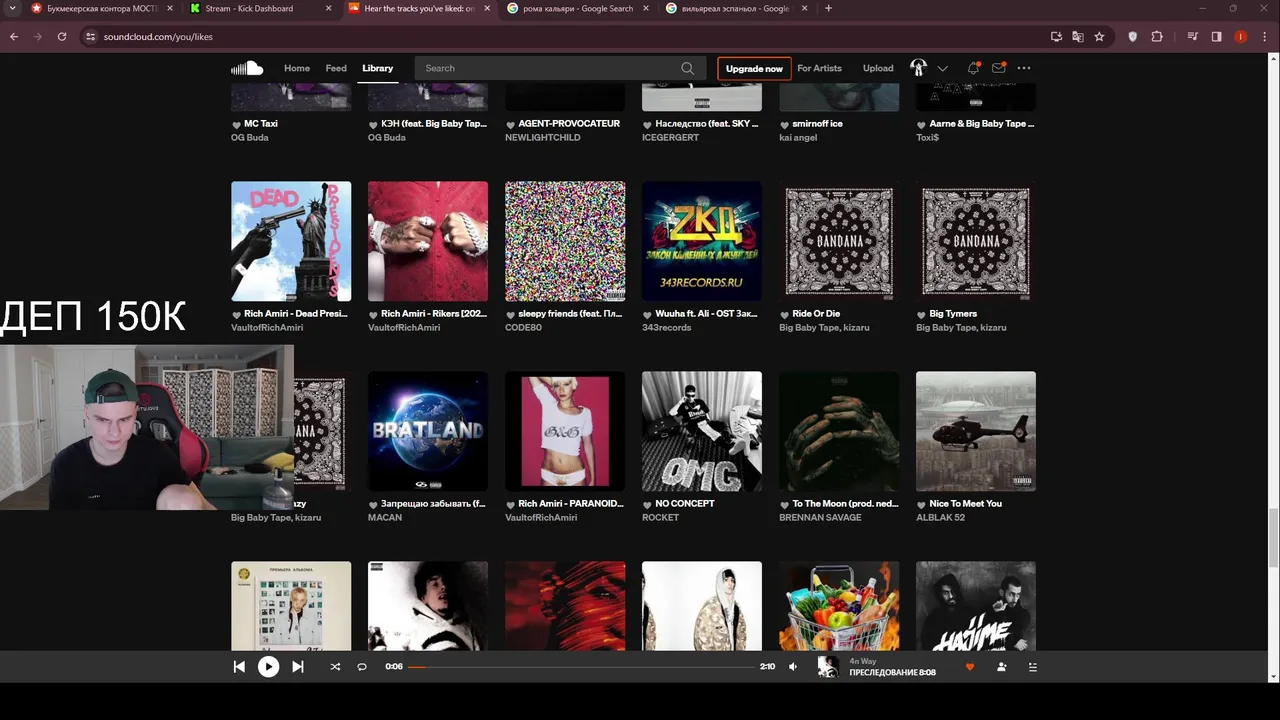
Task: Expand the profile dropdown chevron
Action: (942, 68)
